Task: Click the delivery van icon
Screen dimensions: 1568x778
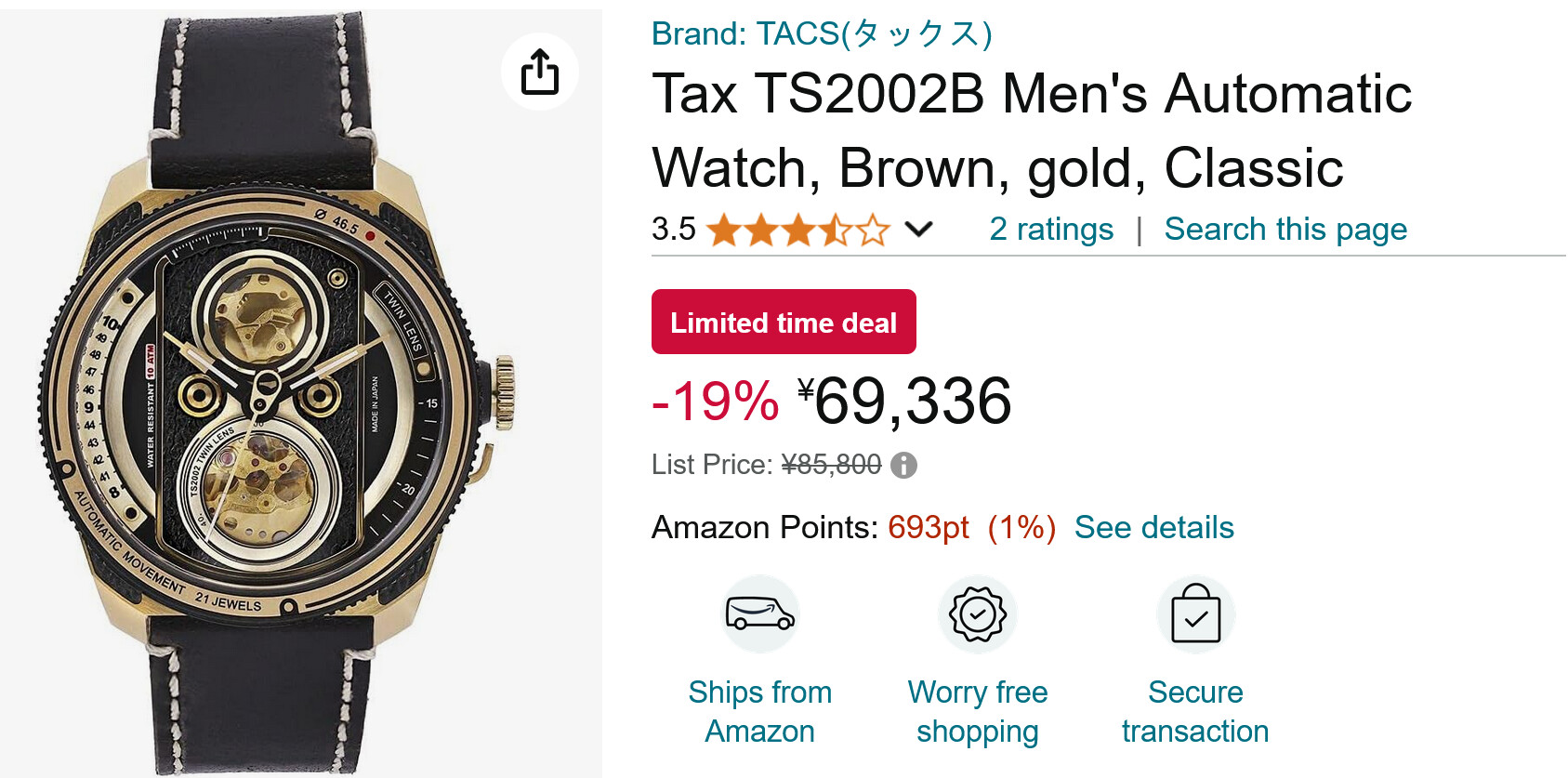Action: pos(759,614)
